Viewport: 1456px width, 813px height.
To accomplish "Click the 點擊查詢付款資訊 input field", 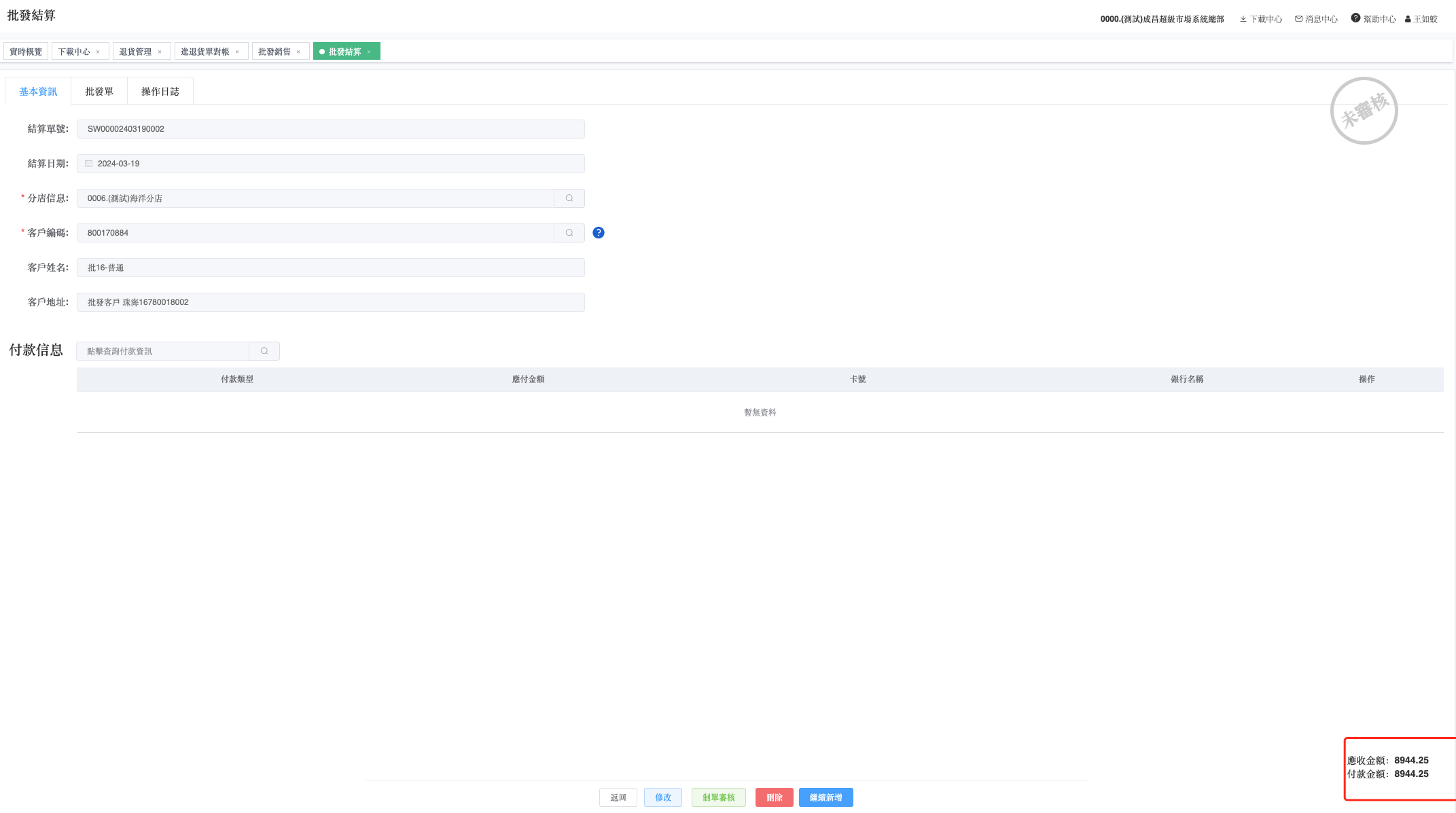I will (163, 351).
